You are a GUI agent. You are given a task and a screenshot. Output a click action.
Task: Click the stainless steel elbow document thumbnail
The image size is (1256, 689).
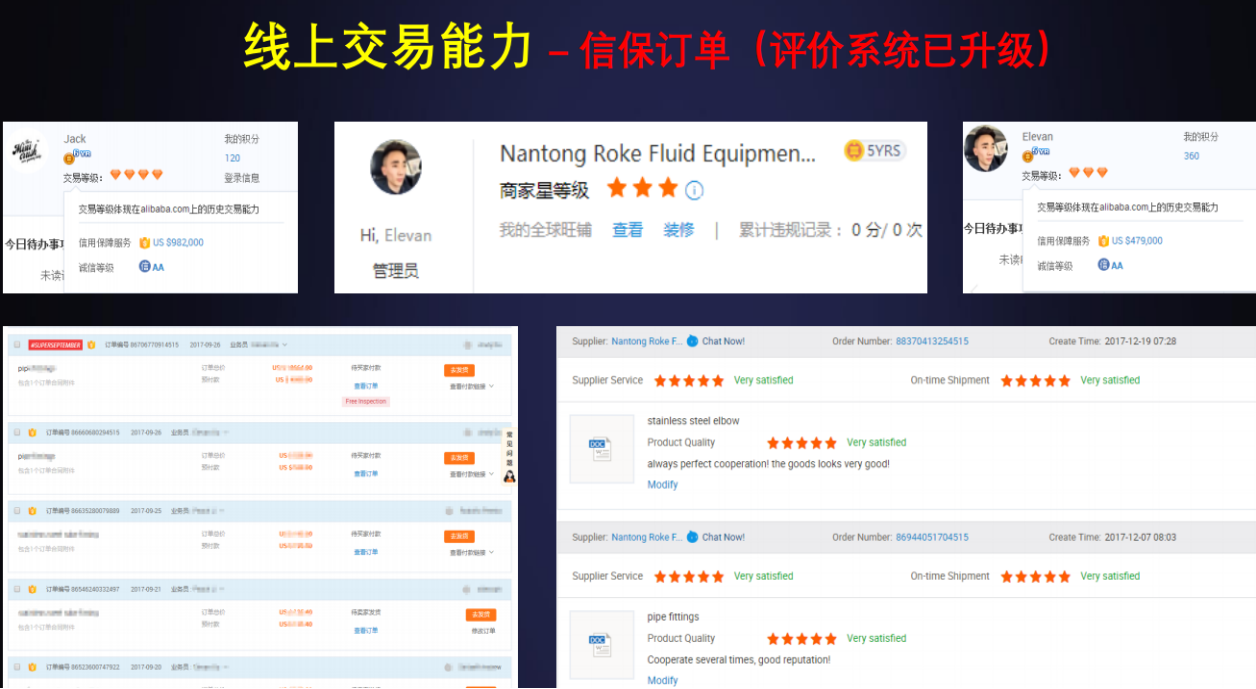click(x=602, y=449)
